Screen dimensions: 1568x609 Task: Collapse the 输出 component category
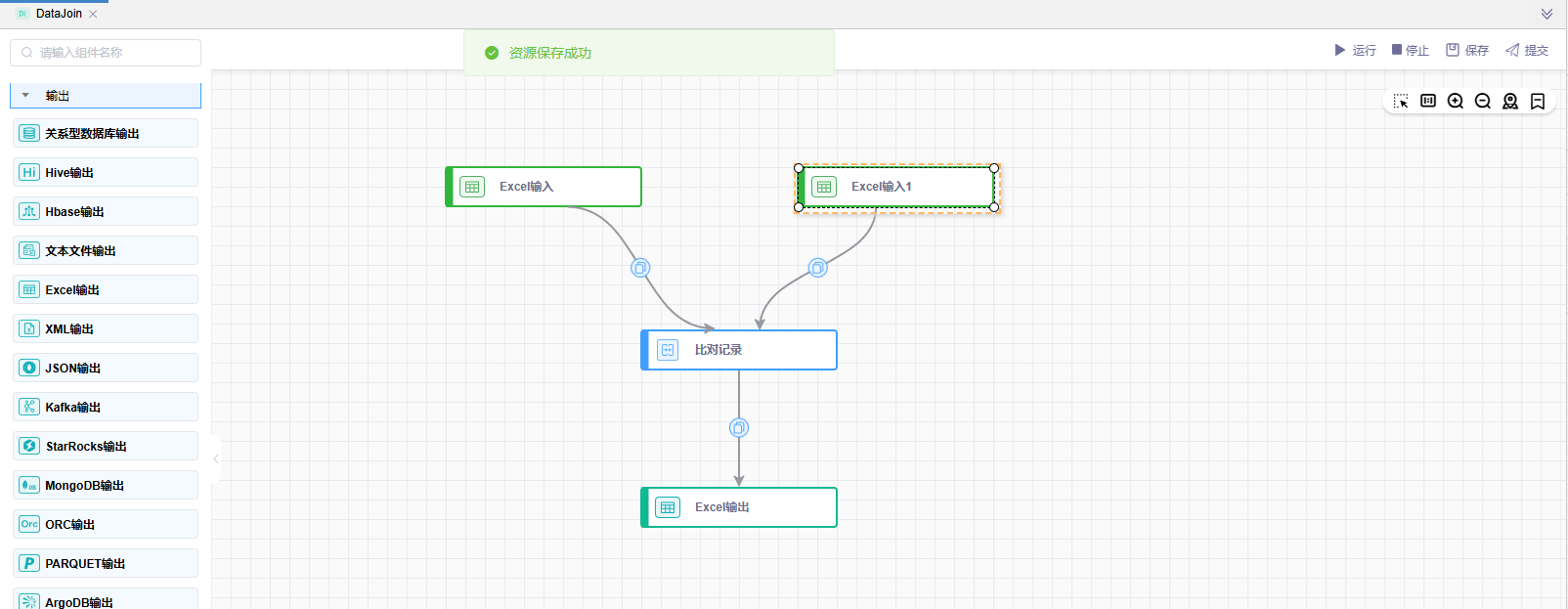[x=26, y=96]
